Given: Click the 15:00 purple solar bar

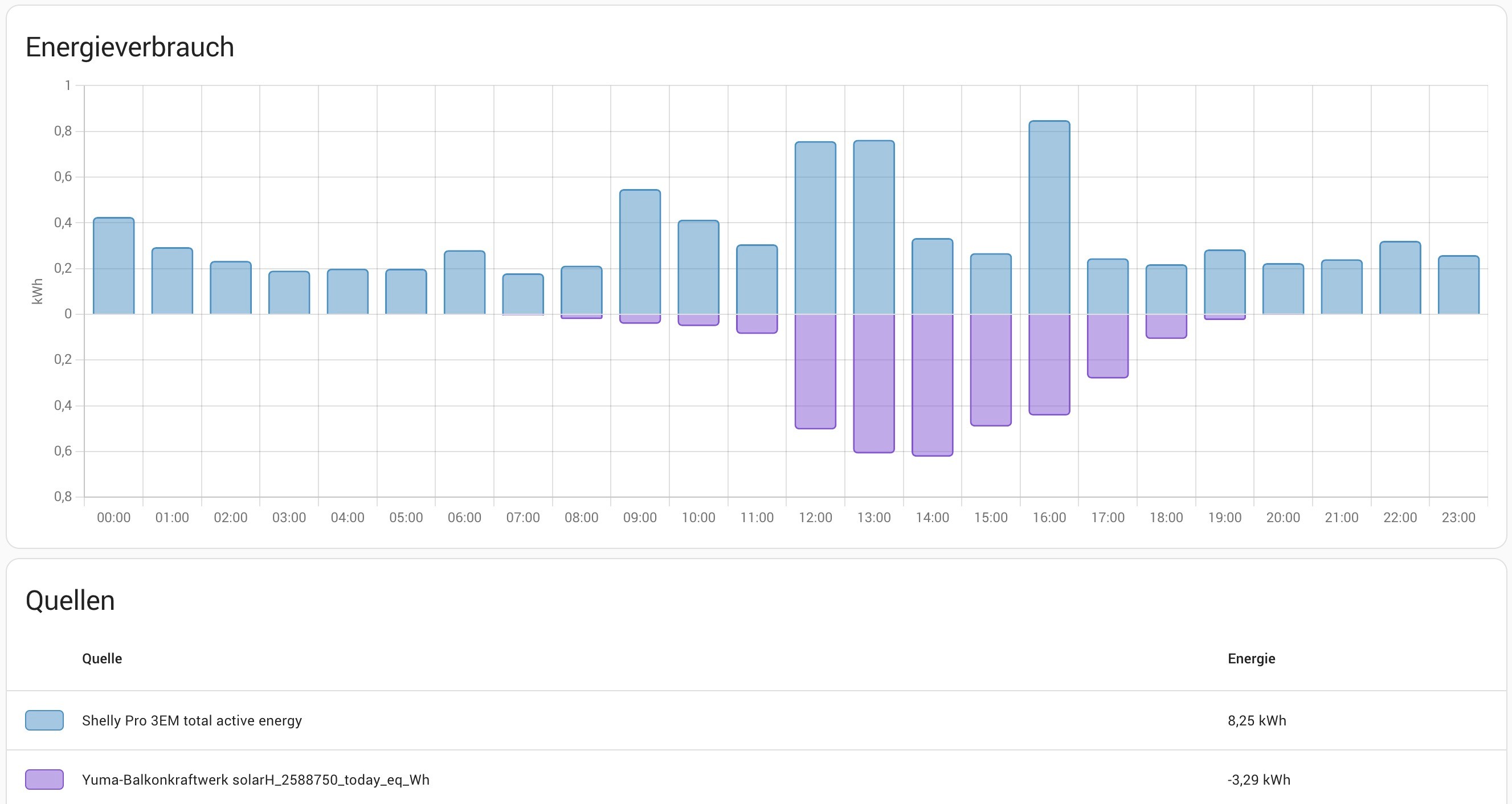Looking at the screenshot, I should pos(991,370).
